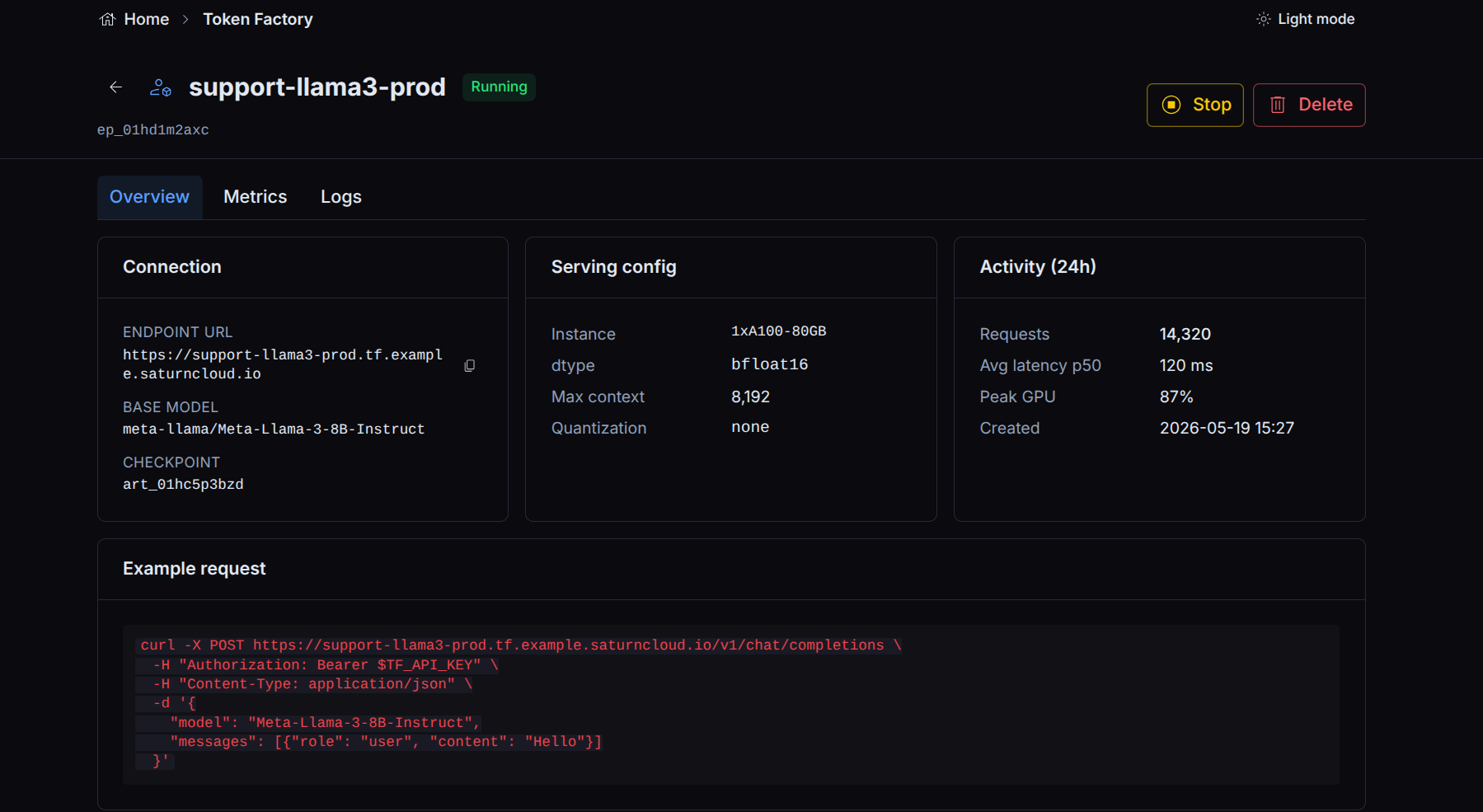Image resolution: width=1483 pixels, height=812 pixels.
Task: Click the Content-Type header code line
Action: [312, 684]
